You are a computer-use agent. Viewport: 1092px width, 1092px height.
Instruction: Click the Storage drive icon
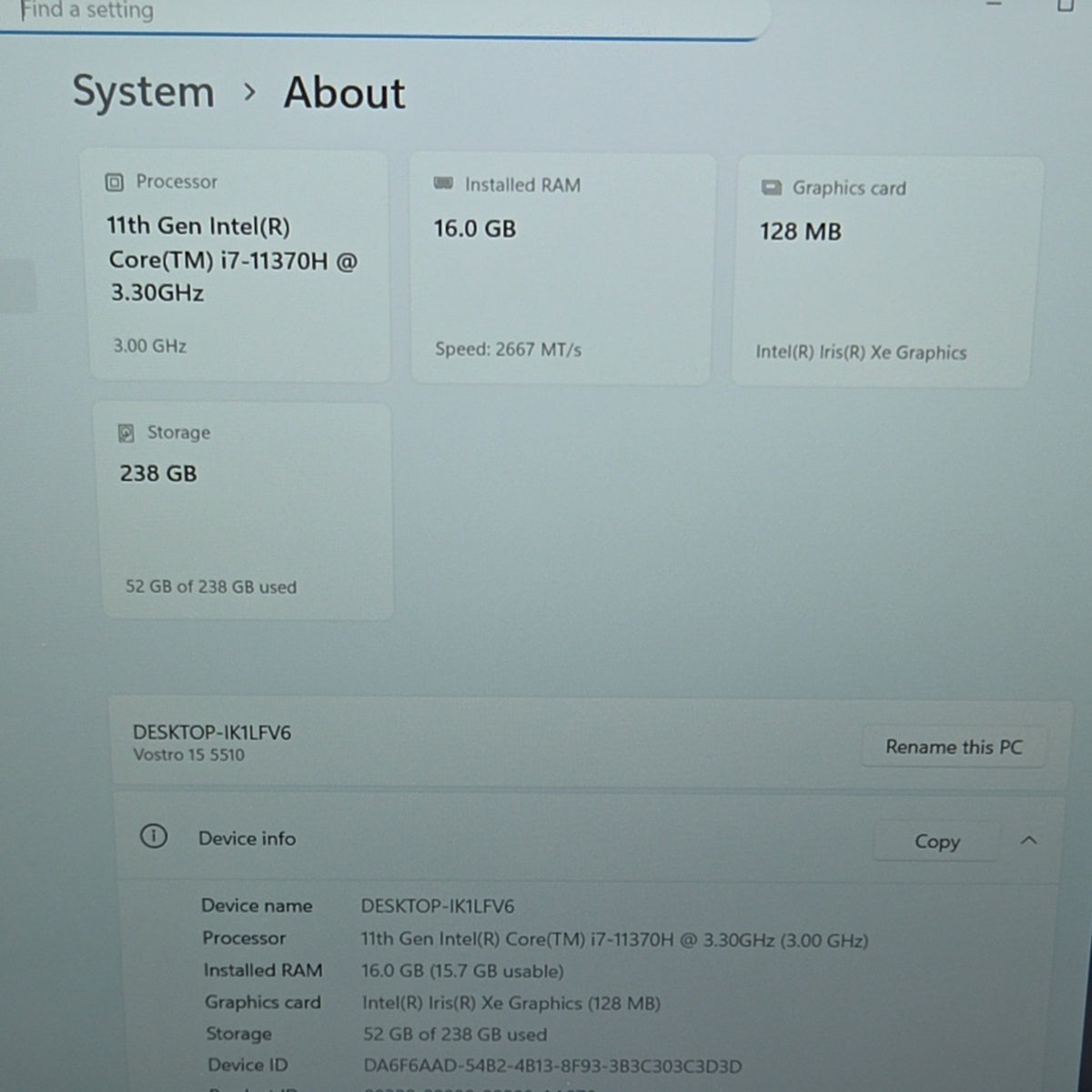point(126,433)
